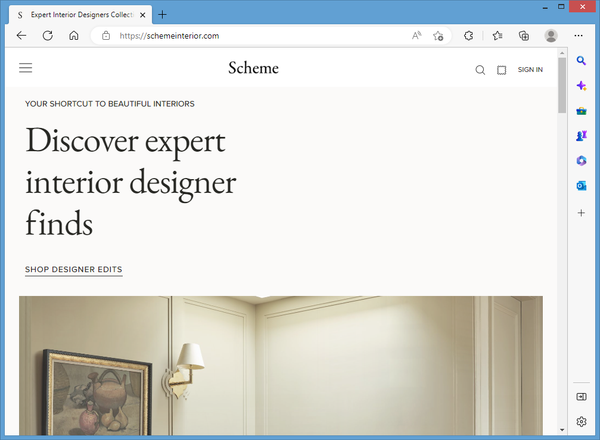
Task: Open the sidebar Games chess icon
Action: pos(581,136)
